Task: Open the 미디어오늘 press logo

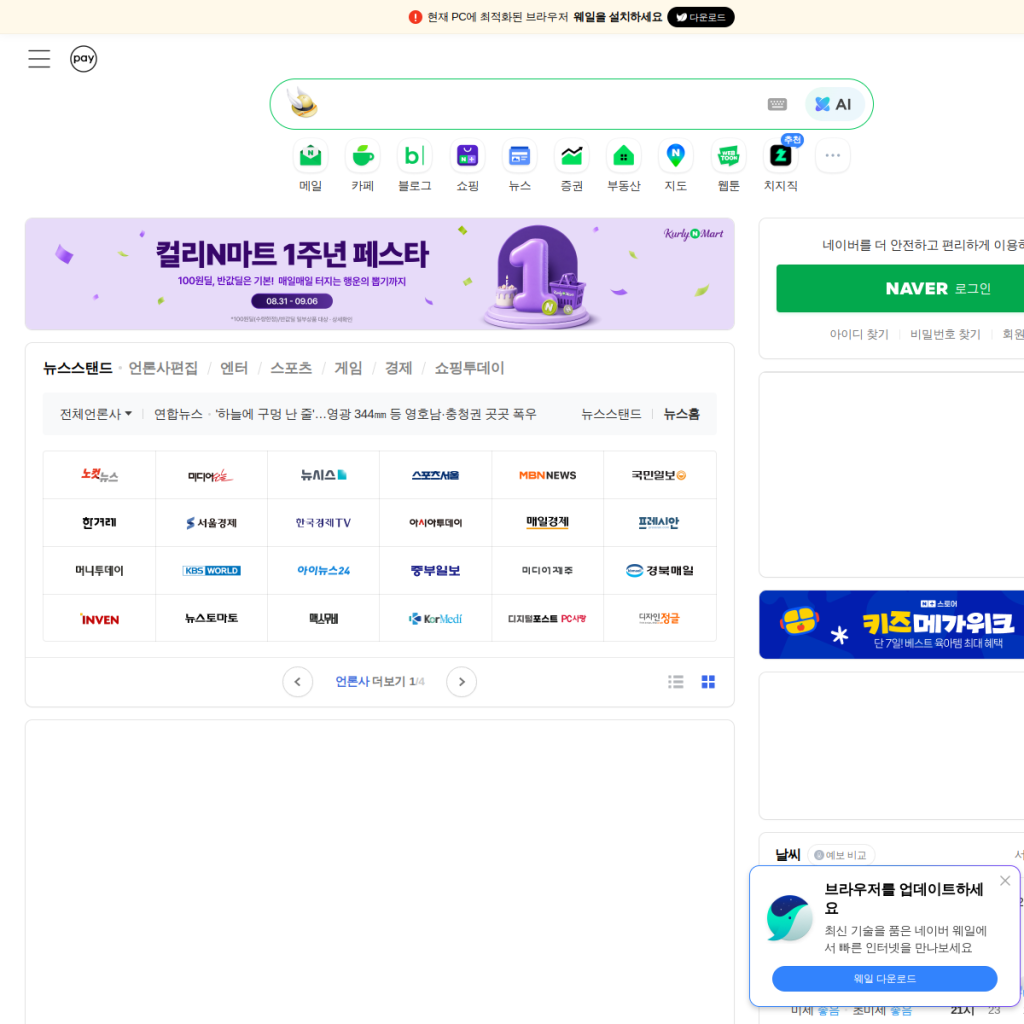Action: point(211,475)
